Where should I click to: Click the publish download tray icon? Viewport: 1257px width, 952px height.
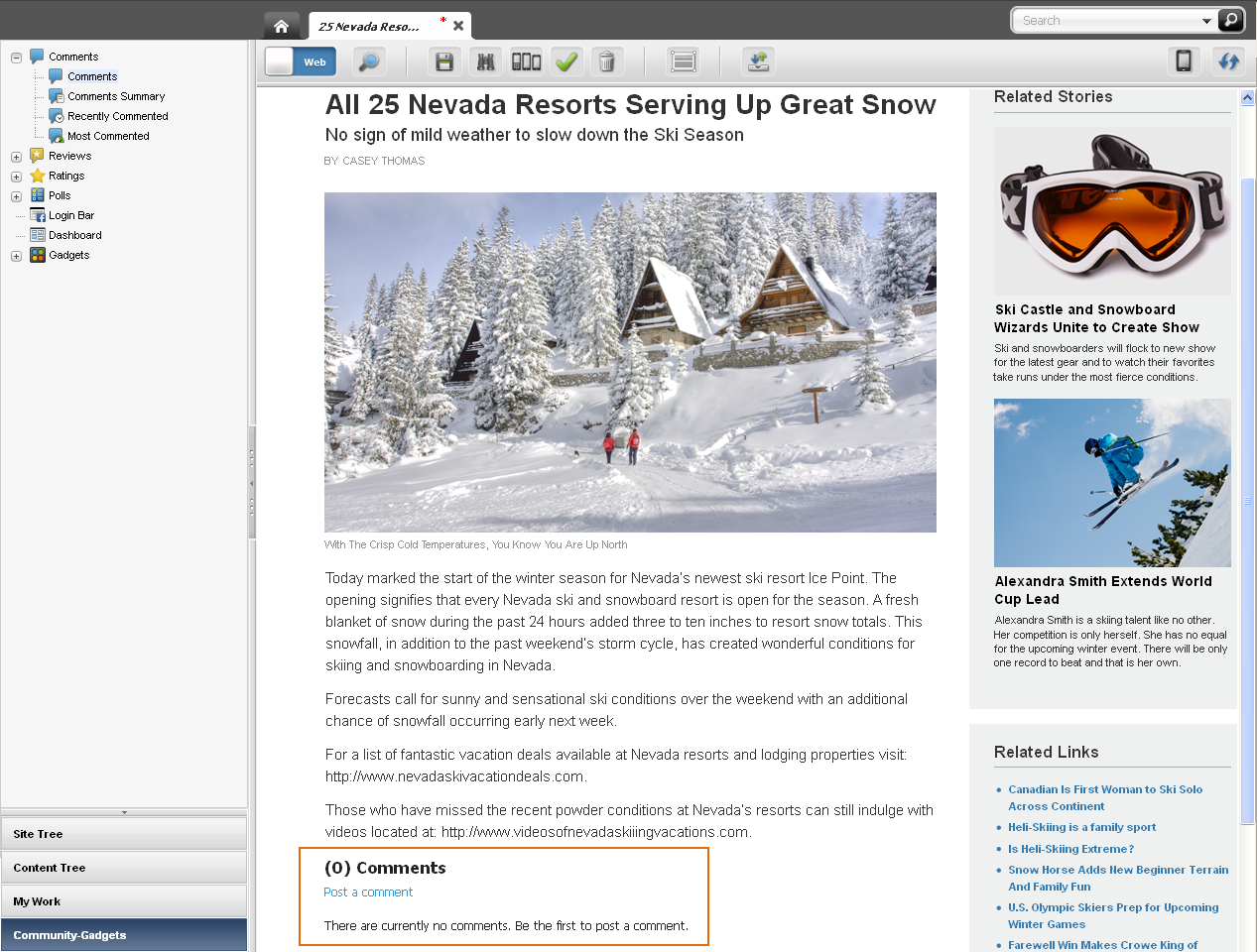(759, 61)
